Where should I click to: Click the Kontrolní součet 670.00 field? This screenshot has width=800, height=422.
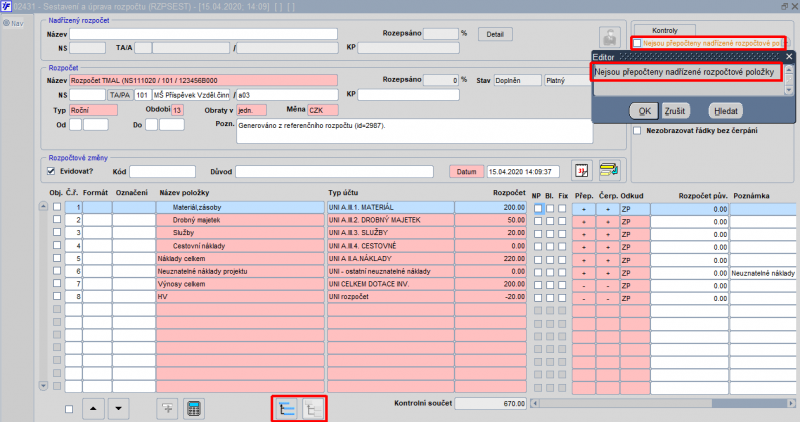pyautogui.click(x=490, y=404)
